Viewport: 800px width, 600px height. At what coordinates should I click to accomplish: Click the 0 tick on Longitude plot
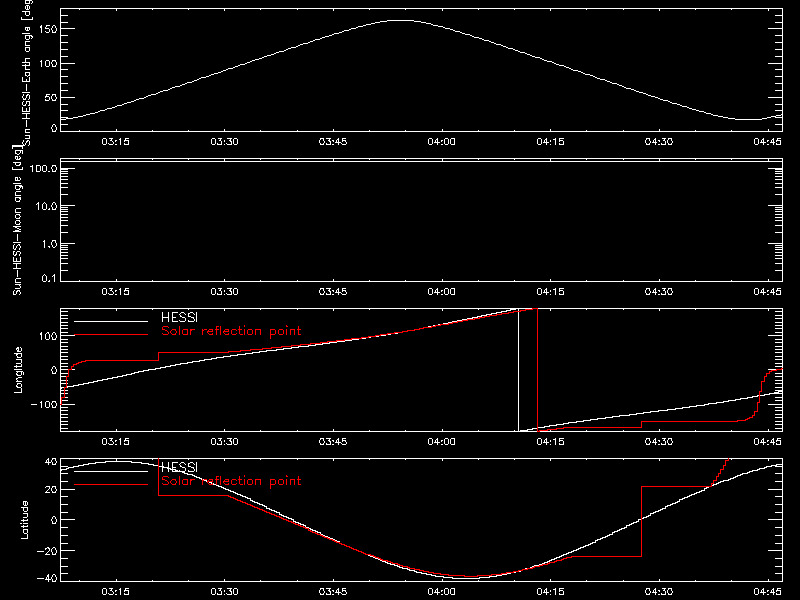pos(54,370)
